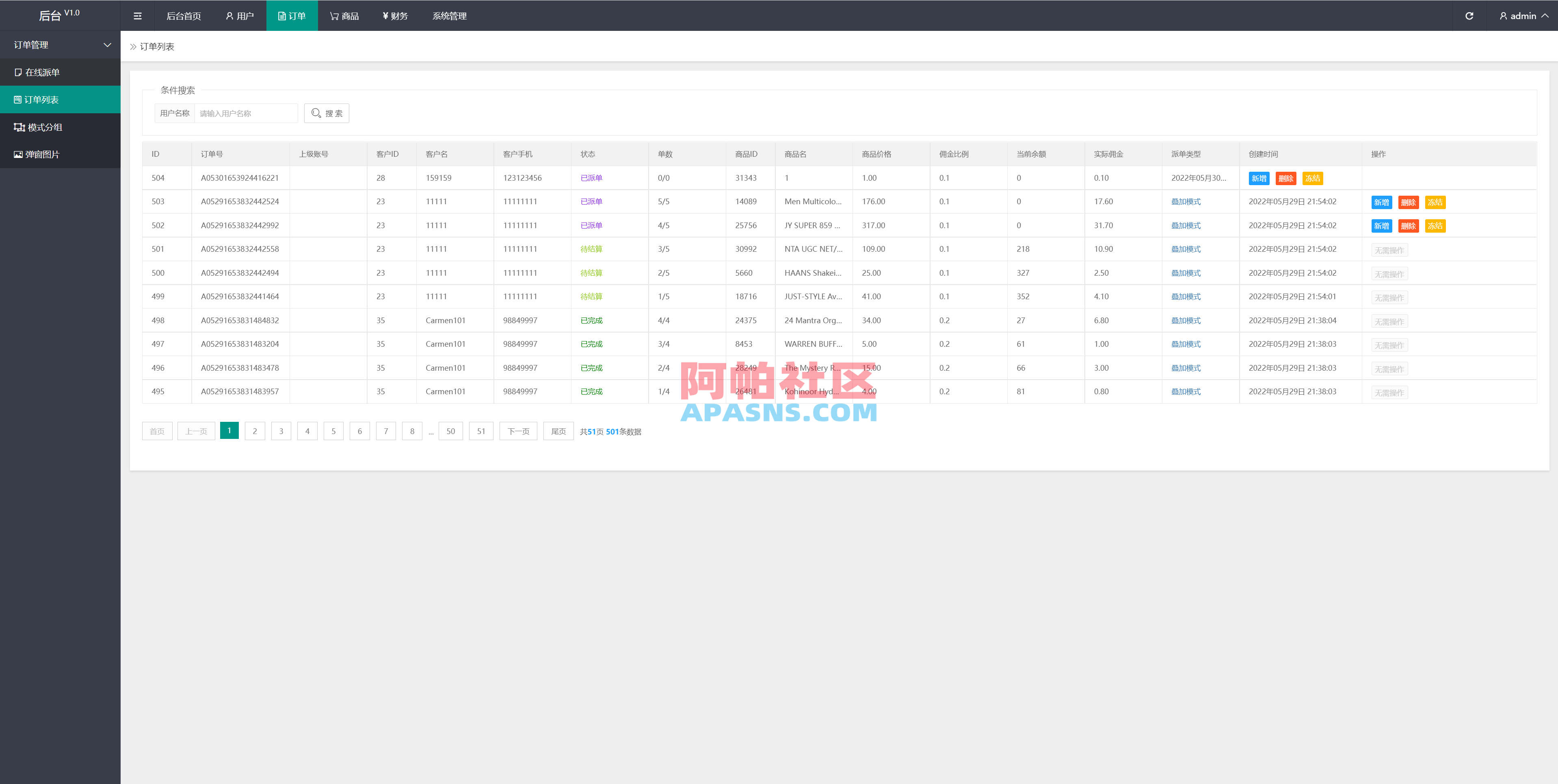This screenshot has height=784, width=1558.
Task: Click 删除 button for order 503
Action: 1408,203
